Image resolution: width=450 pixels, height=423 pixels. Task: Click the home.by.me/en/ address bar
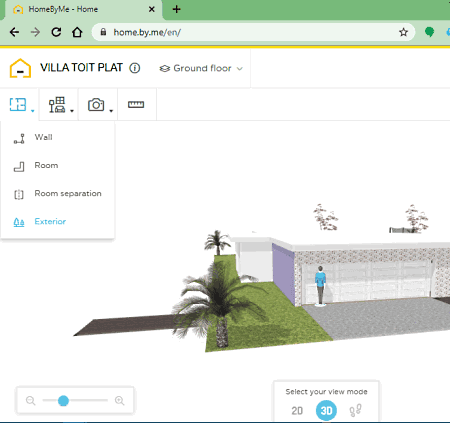[253, 32]
